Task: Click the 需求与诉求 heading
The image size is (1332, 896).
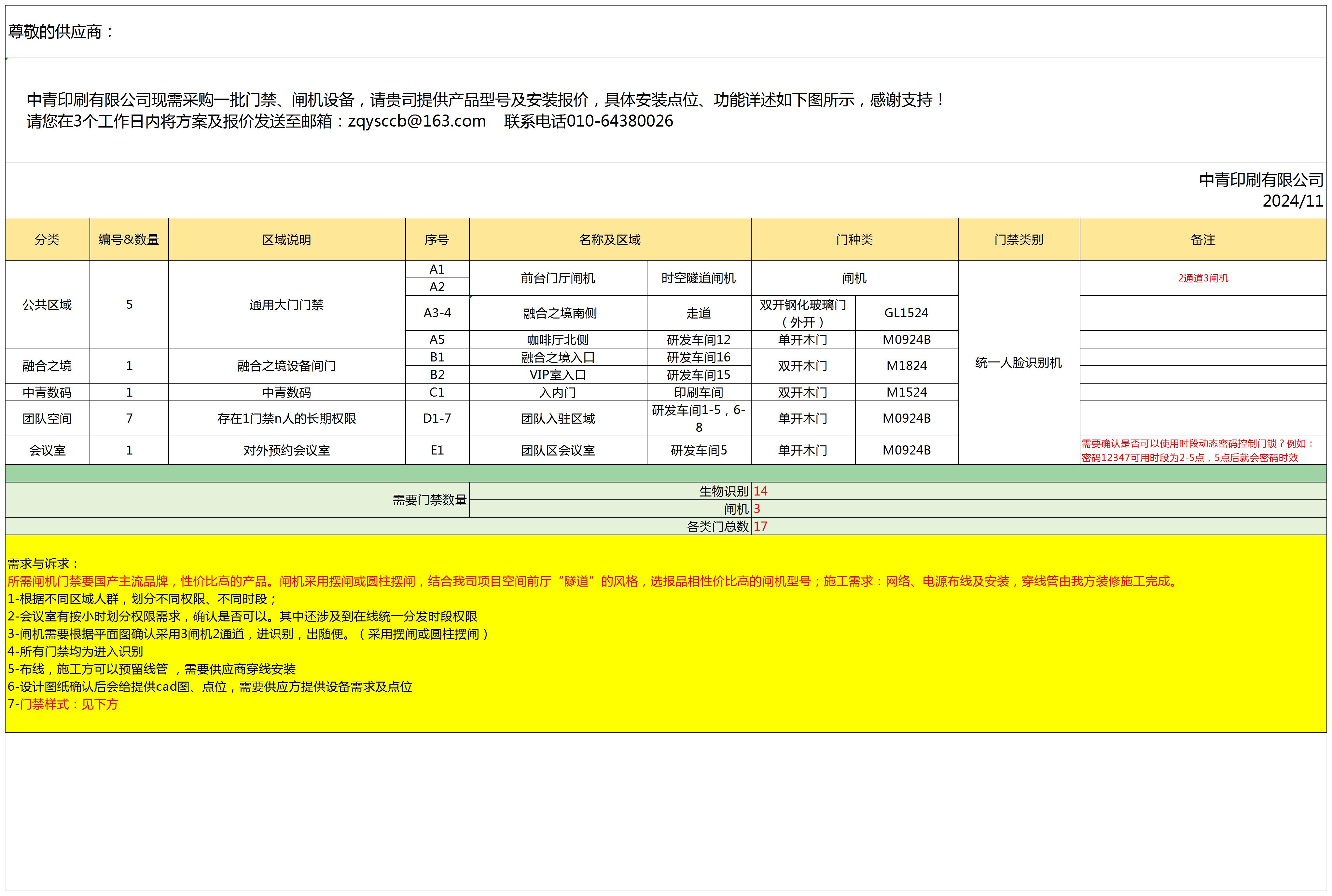Action: [43, 563]
